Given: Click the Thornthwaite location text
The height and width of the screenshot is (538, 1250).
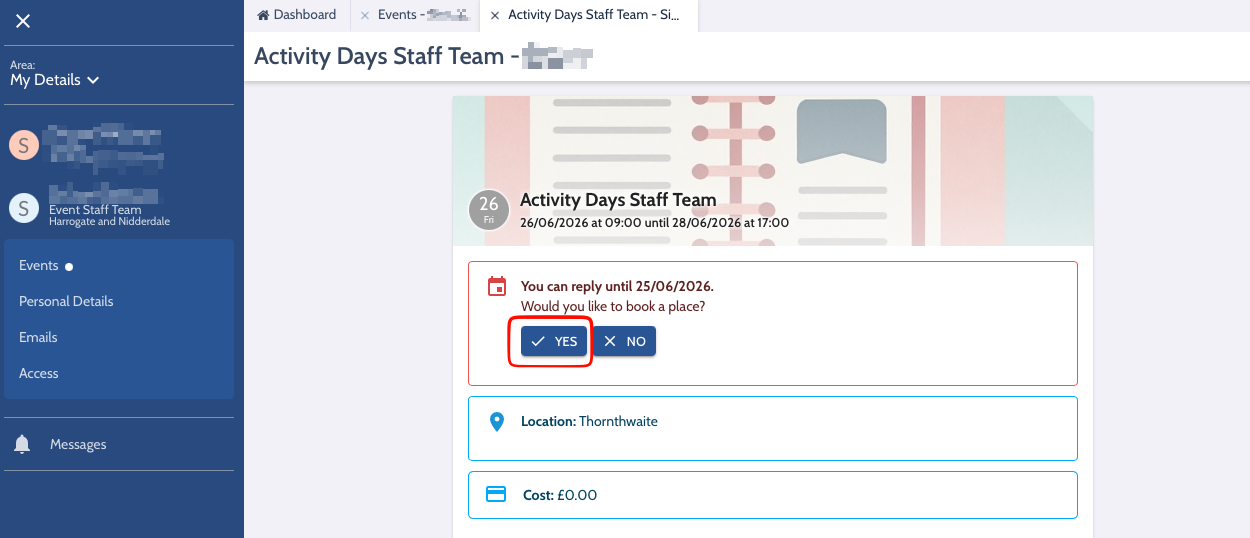Looking at the screenshot, I should coord(618,422).
